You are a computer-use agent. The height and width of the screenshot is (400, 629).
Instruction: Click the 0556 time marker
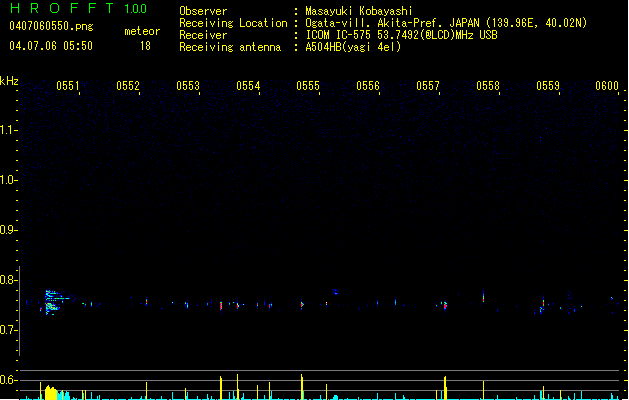click(x=368, y=86)
